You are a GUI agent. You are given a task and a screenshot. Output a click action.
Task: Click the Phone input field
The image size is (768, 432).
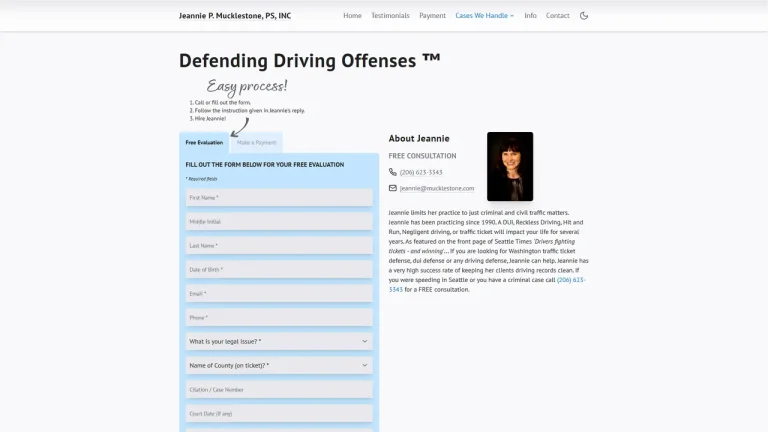point(279,317)
